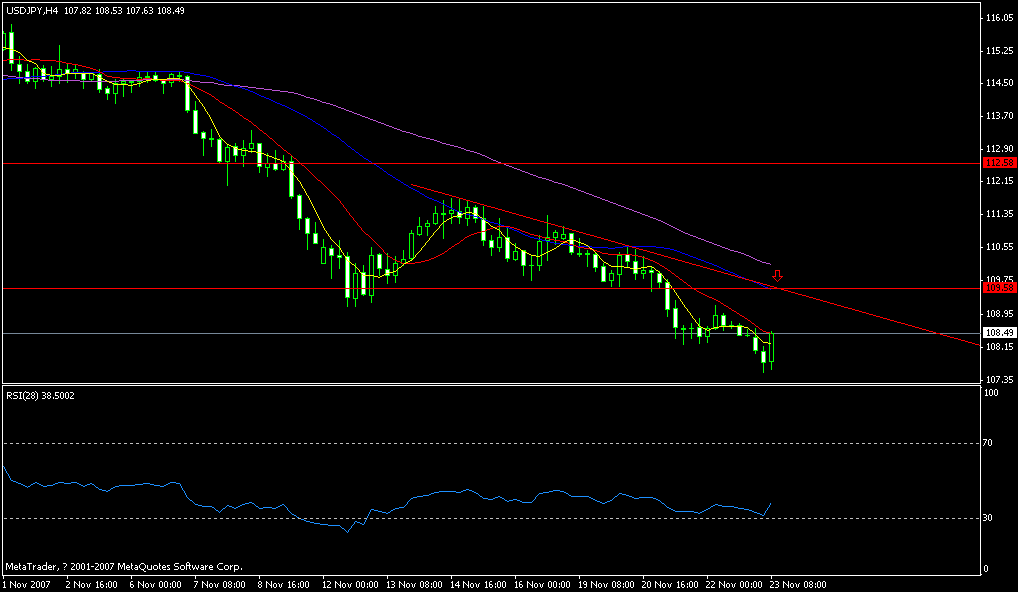The height and width of the screenshot is (592, 1018).
Task: Click the 112.90 price axis label
Action: [999, 149]
